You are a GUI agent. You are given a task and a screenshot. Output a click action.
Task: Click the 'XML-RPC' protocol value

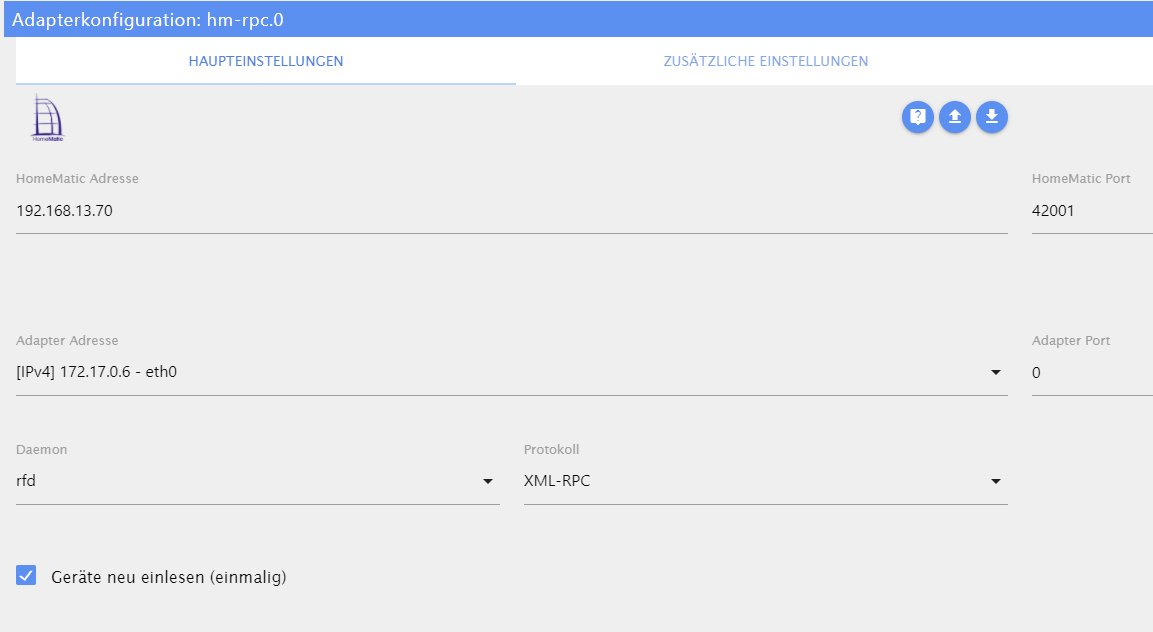(x=557, y=480)
